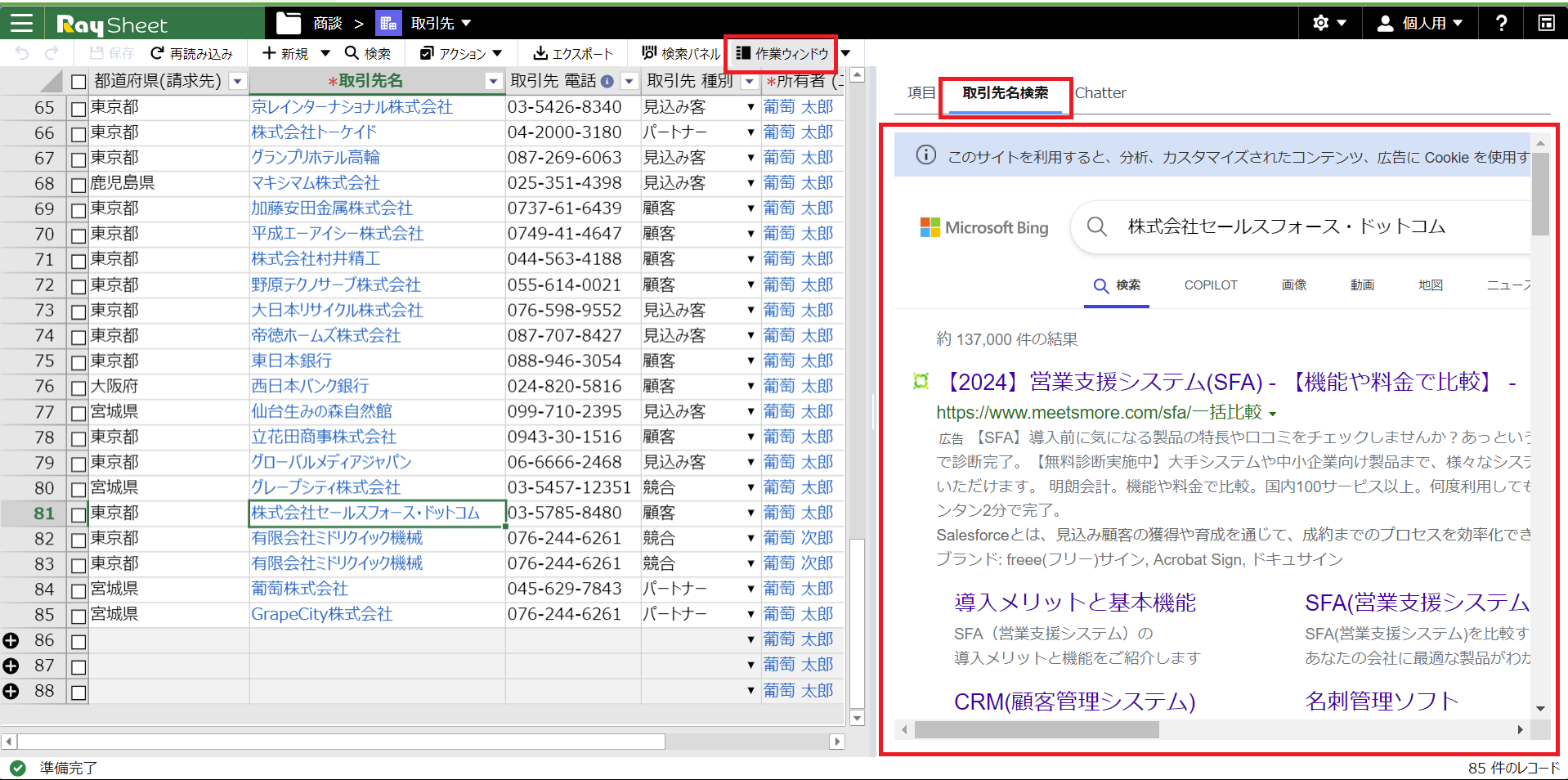Open 都道府県(請求先) column filter dropdown
The width and height of the screenshot is (1568, 780).
point(237,81)
